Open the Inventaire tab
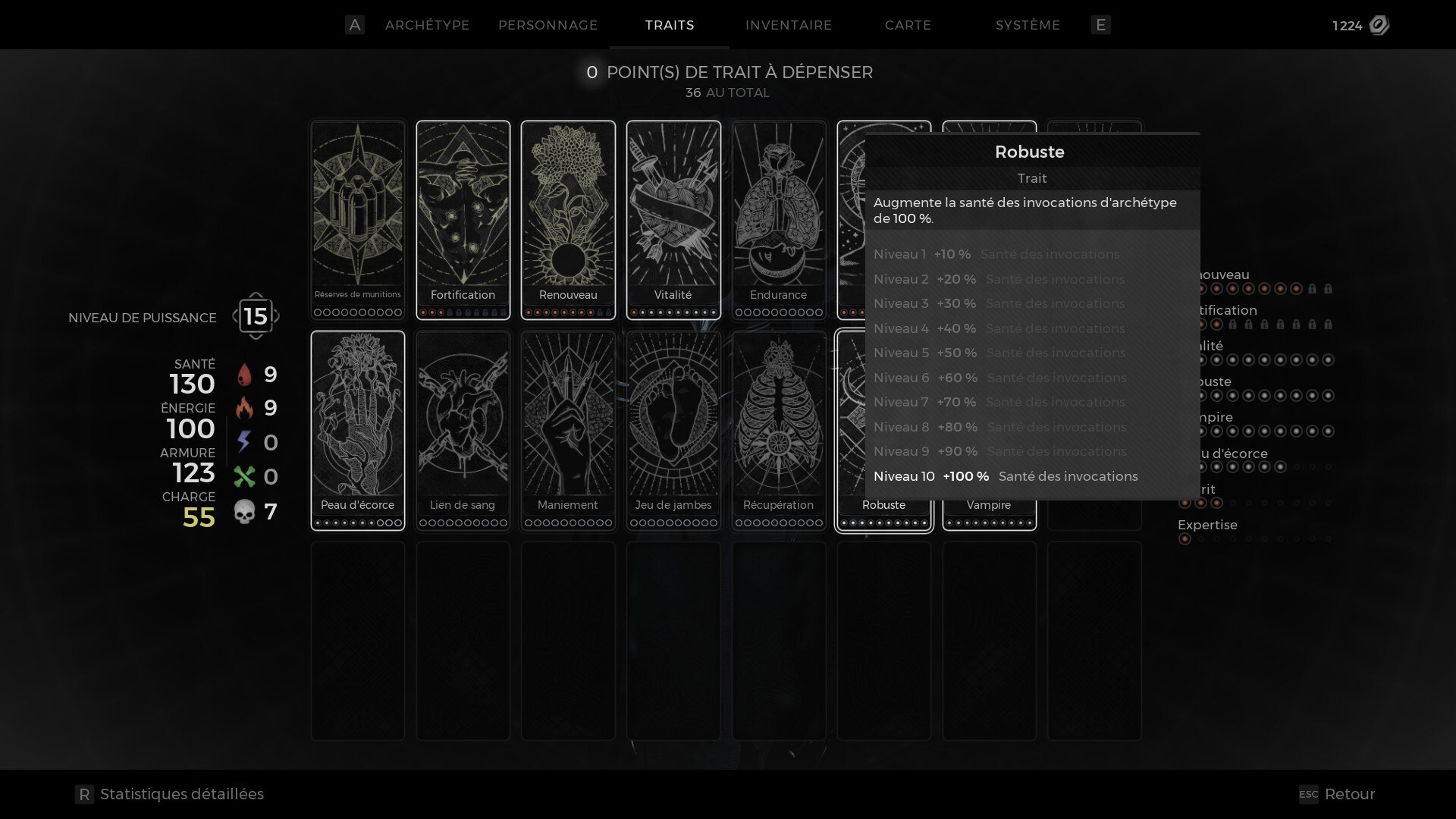1456x819 pixels. (x=789, y=25)
